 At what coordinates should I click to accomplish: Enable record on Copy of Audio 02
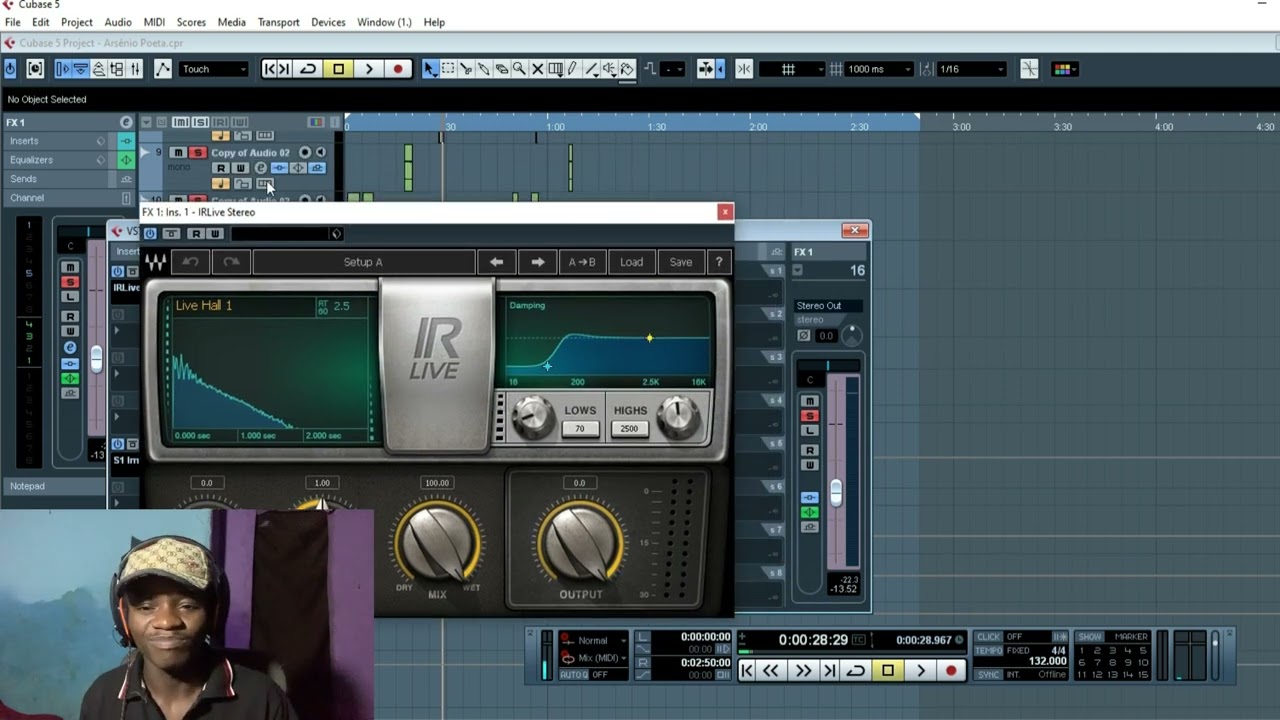tap(305, 152)
